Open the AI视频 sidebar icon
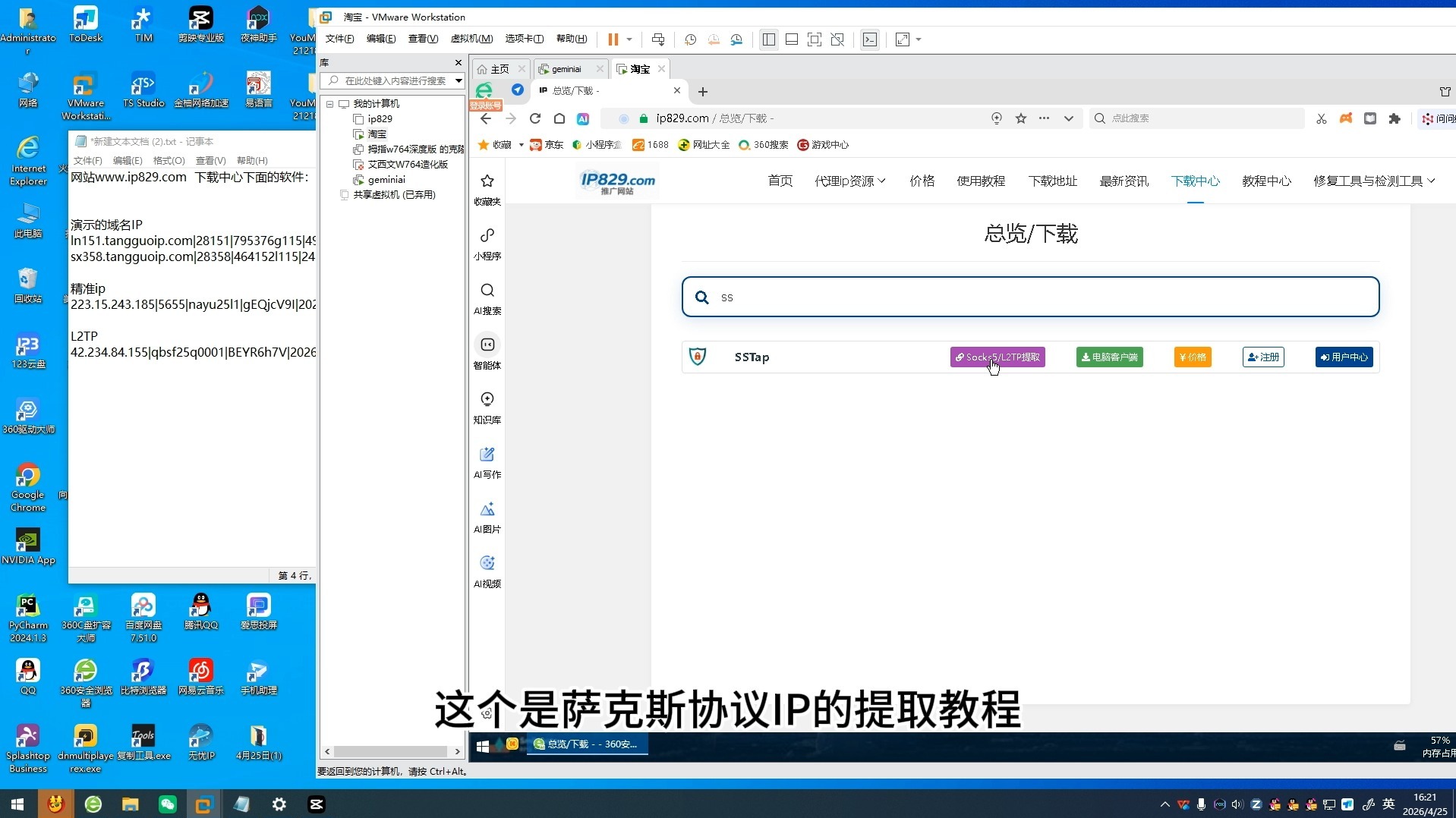Screen dimensions: 1456x818 pos(487,571)
